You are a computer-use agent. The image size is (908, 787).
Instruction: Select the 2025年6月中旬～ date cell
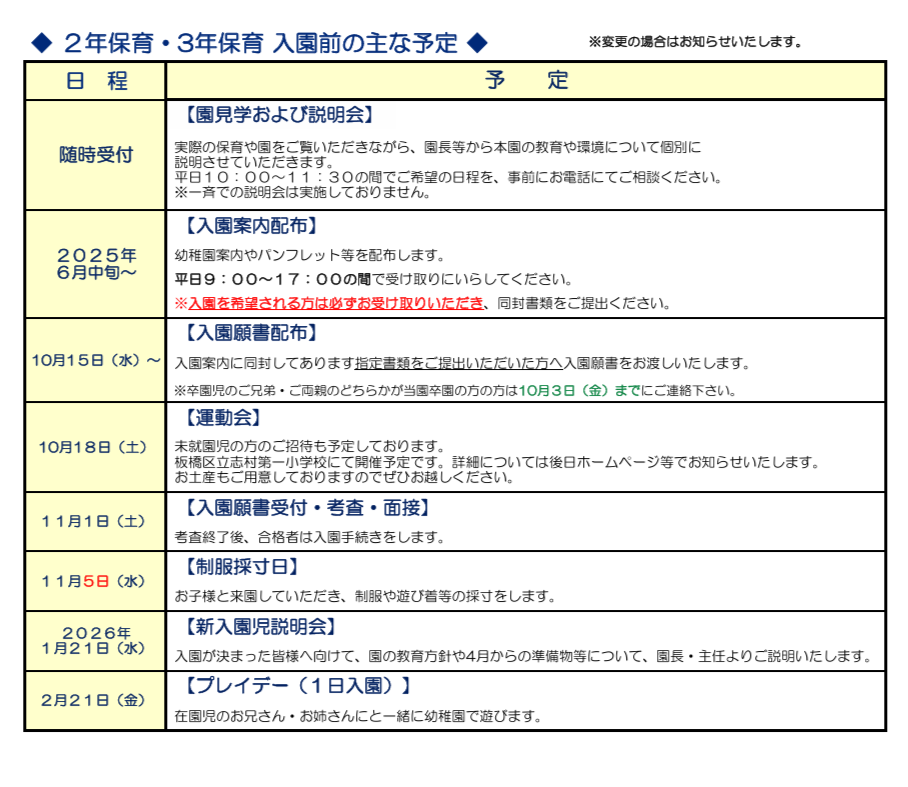[x=95, y=264]
